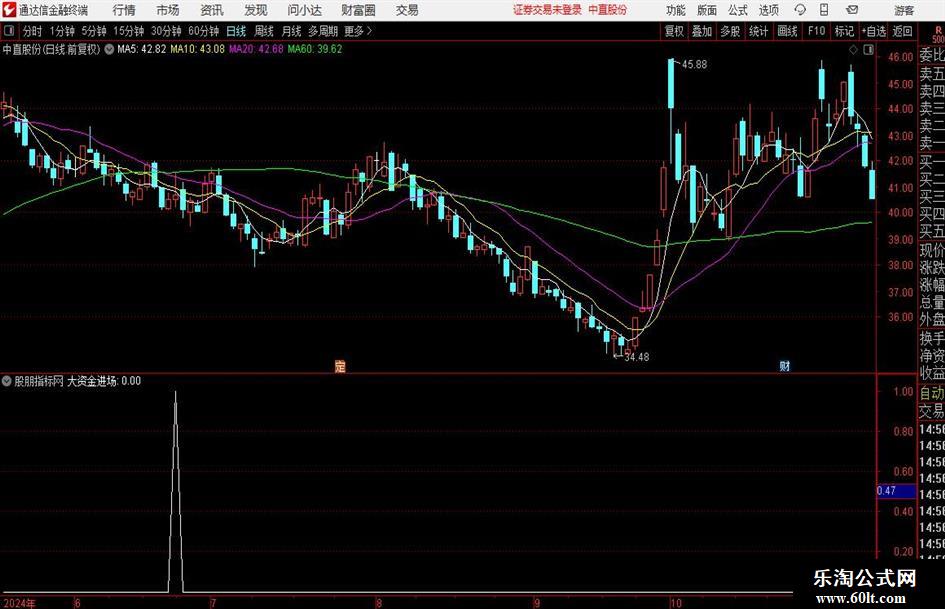The image size is (945, 609).
Task: Click the 多股 multi-stock button
Action: click(x=730, y=31)
